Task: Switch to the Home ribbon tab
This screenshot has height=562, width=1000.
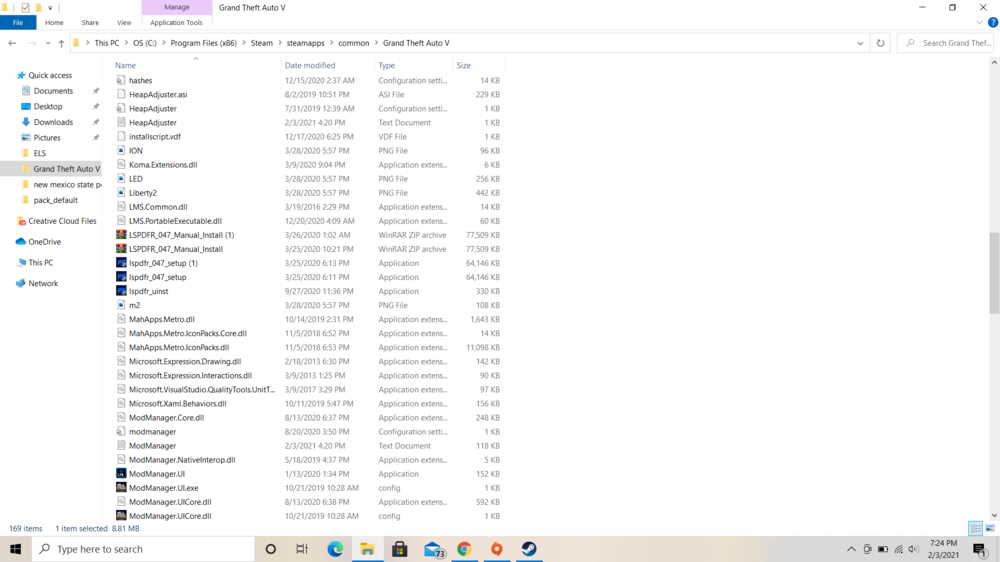Action: (54, 22)
